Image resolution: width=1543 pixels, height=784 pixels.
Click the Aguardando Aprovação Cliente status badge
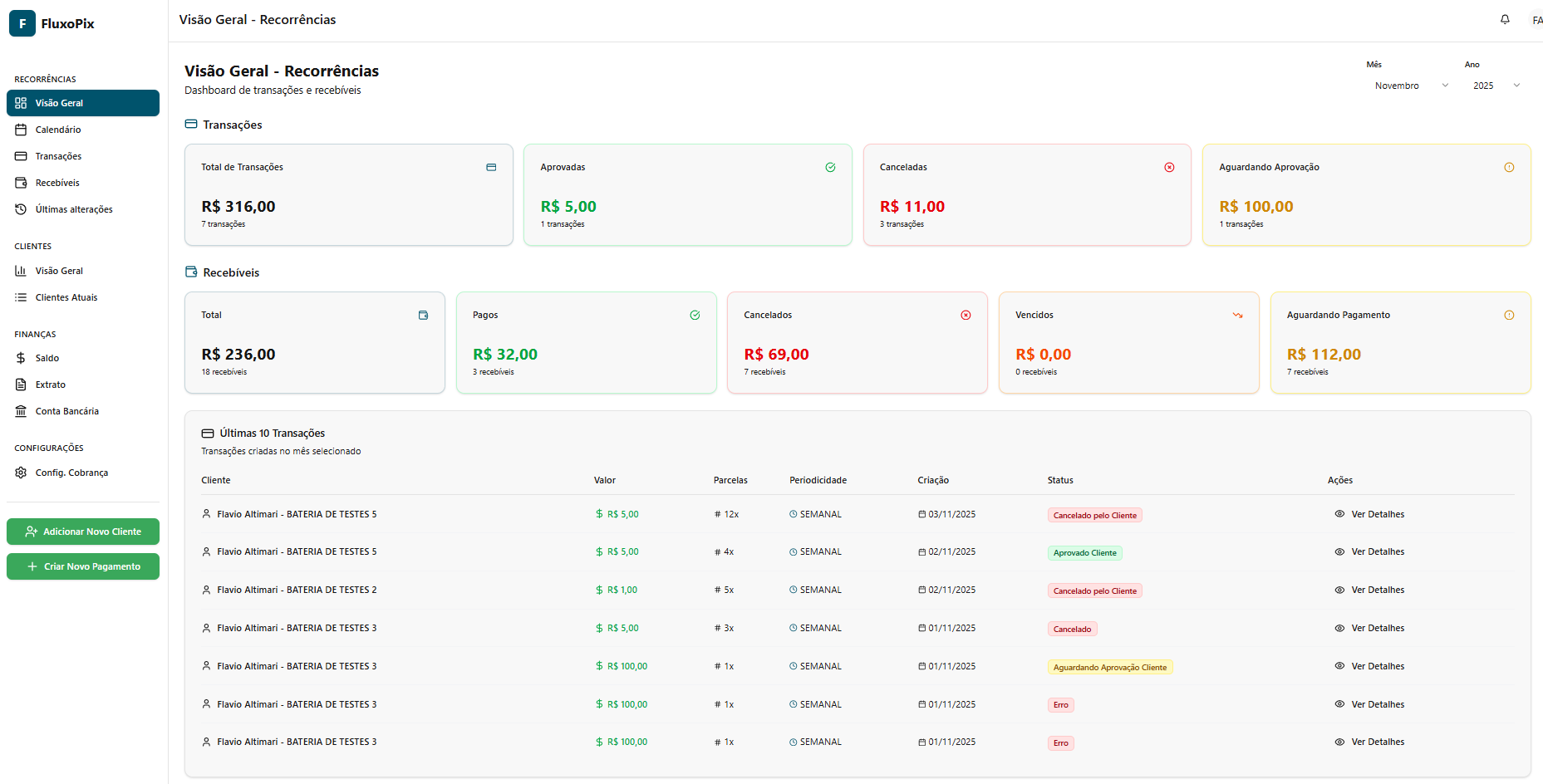pos(1109,668)
